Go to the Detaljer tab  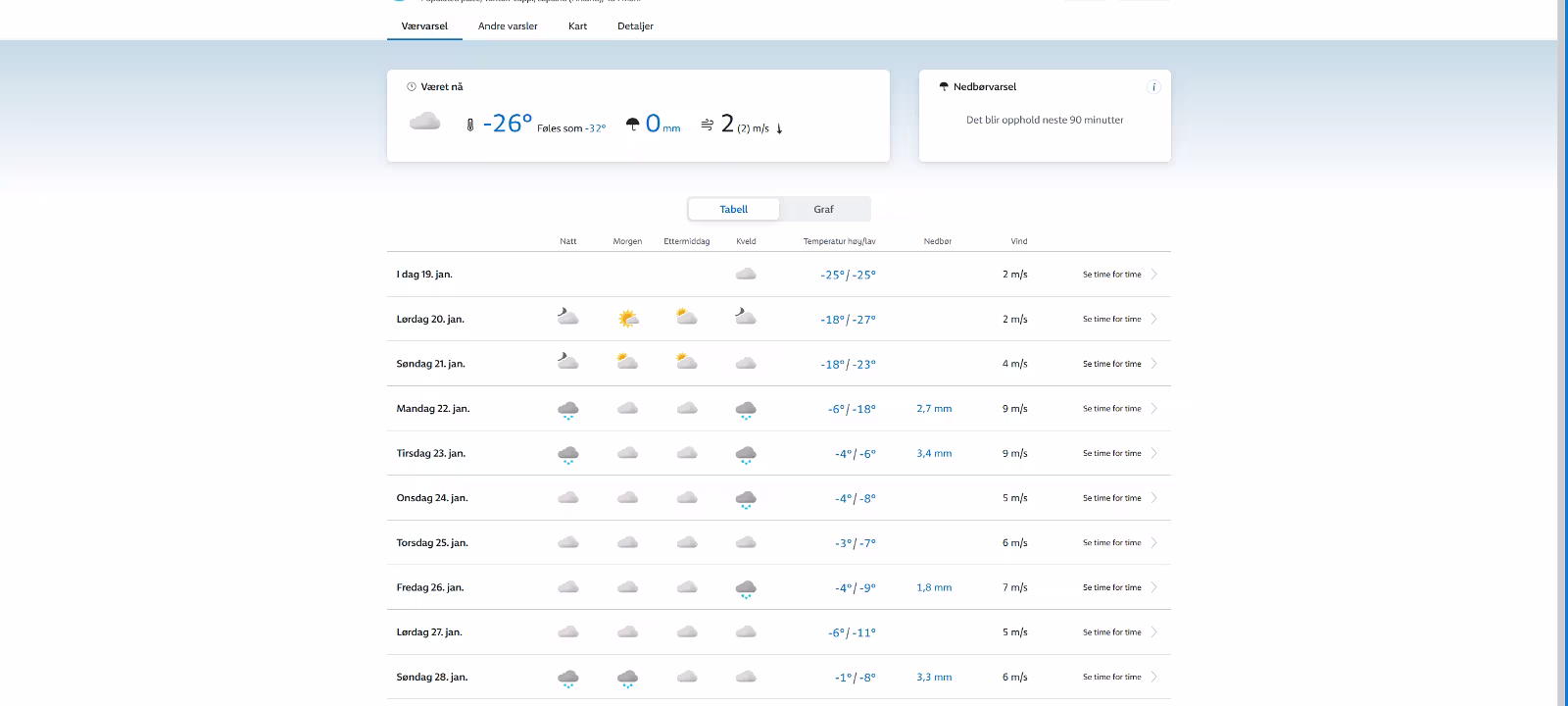(635, 26)
